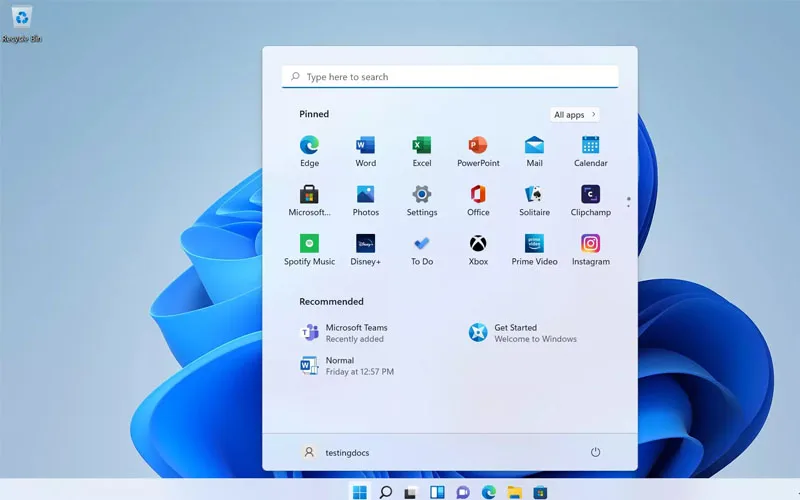Click the Recommended section heading
The image size is (800, 500).
[331, 302]
